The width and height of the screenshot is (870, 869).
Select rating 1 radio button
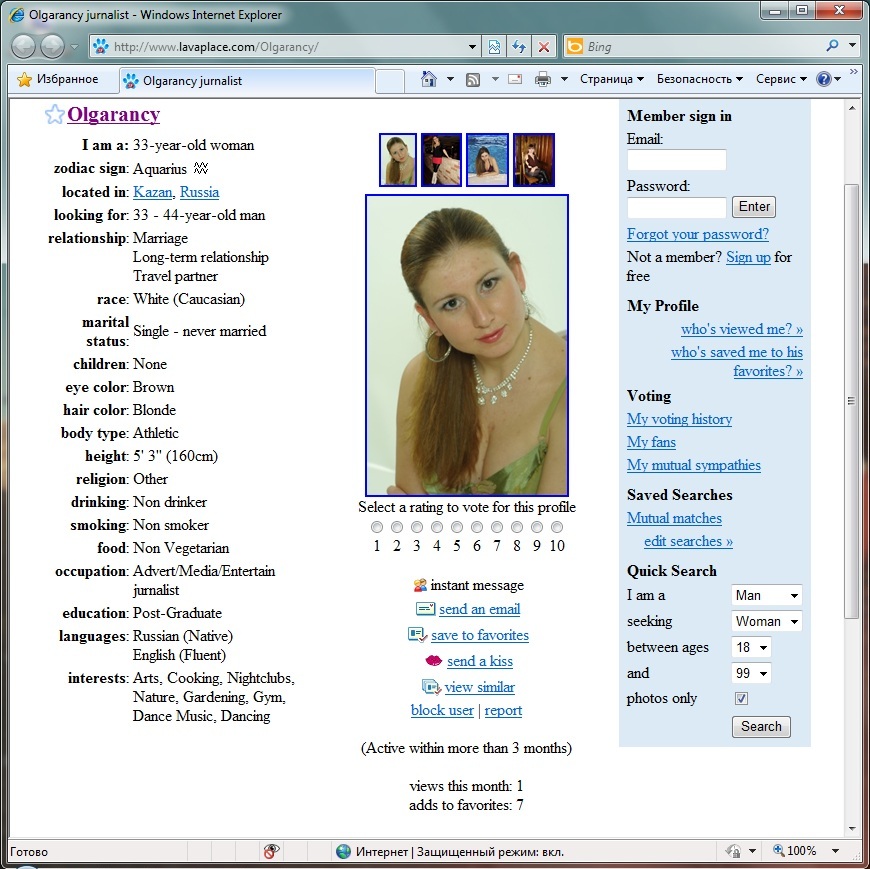377,527
